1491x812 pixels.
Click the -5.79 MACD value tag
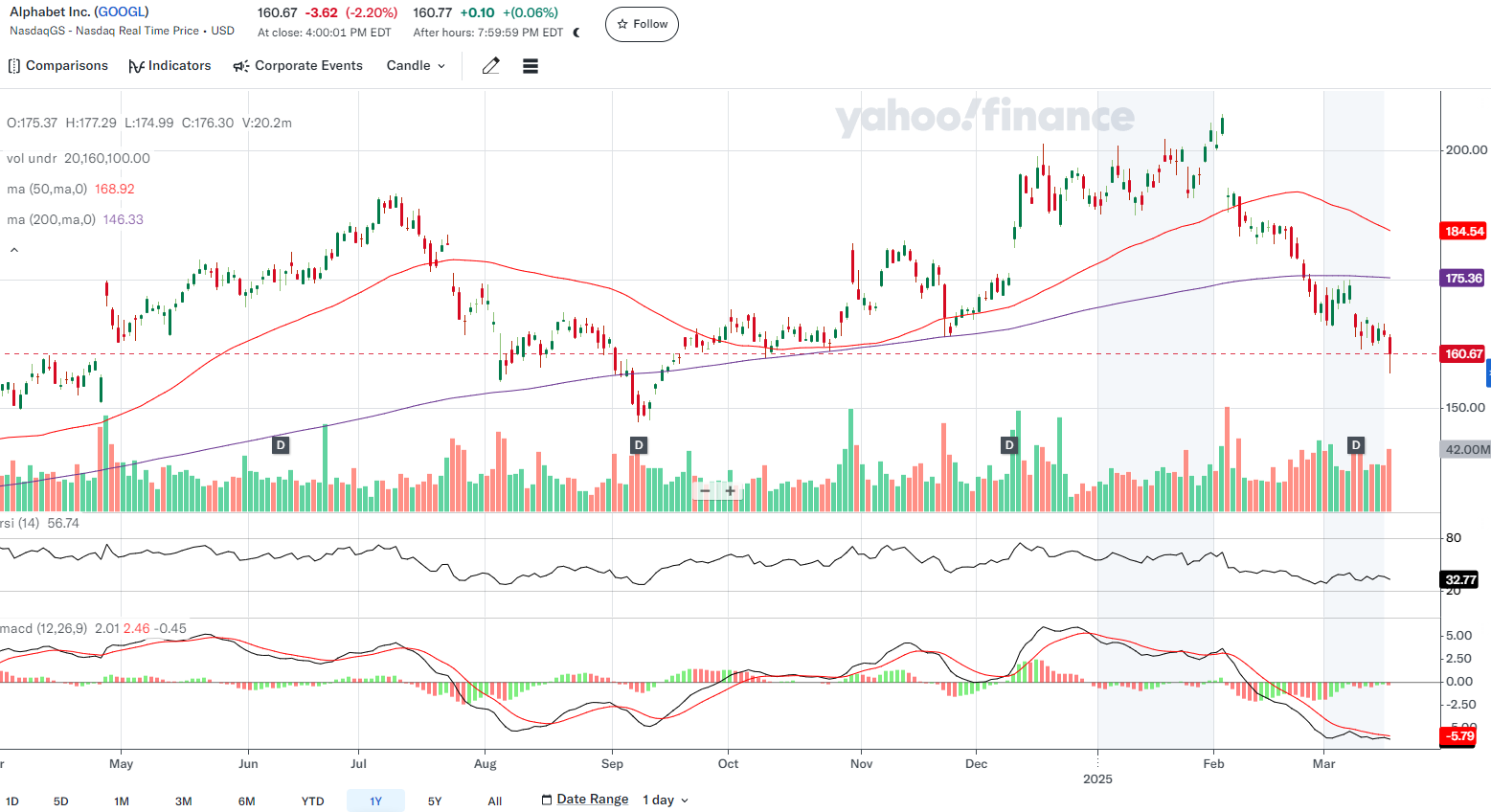tap(1460, 736)
